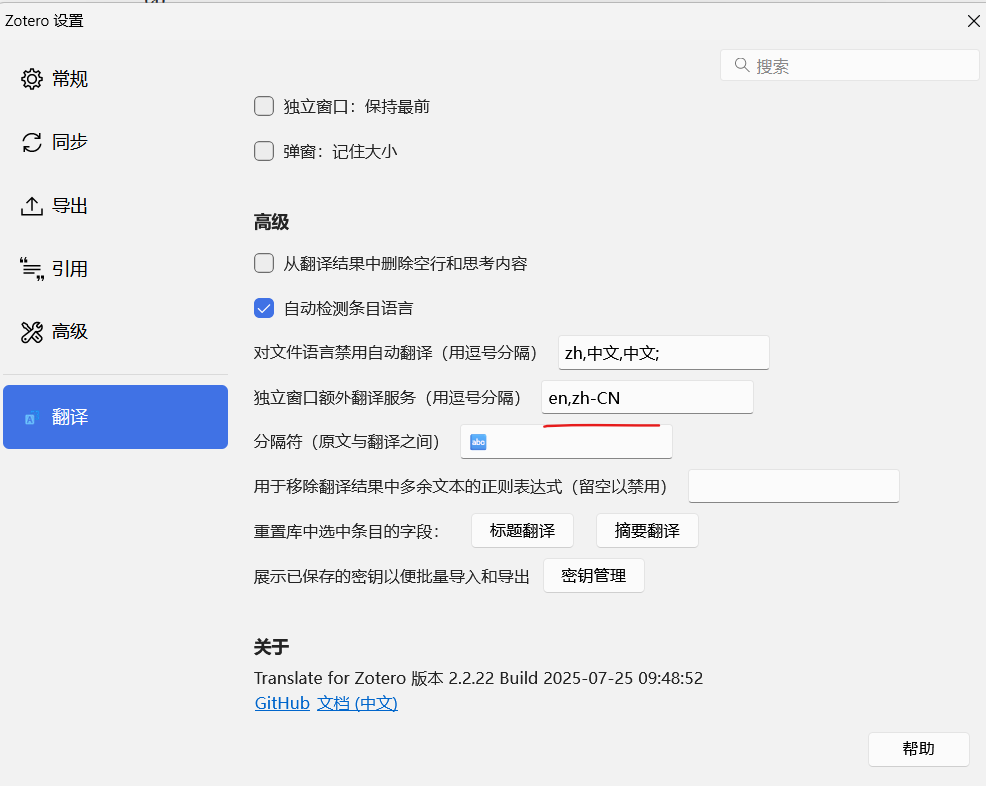Click the 摘要翻译 reset button
The height and width of the screenshot is (786, 986).
tap(647, 530)
